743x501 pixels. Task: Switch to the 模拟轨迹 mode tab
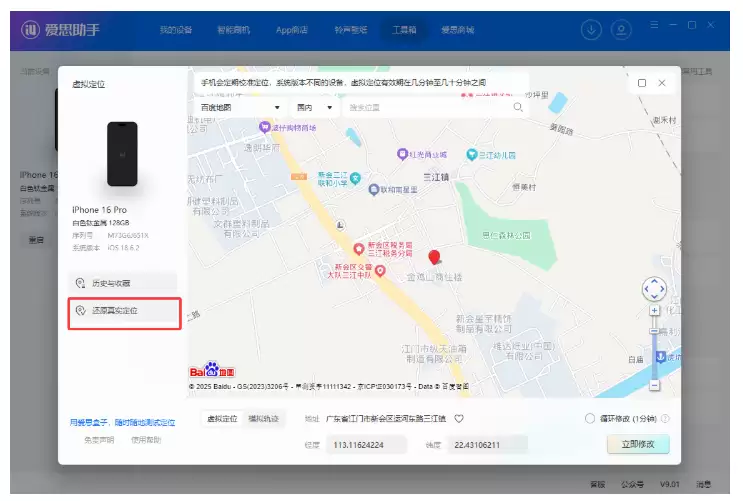coord(263,419)
